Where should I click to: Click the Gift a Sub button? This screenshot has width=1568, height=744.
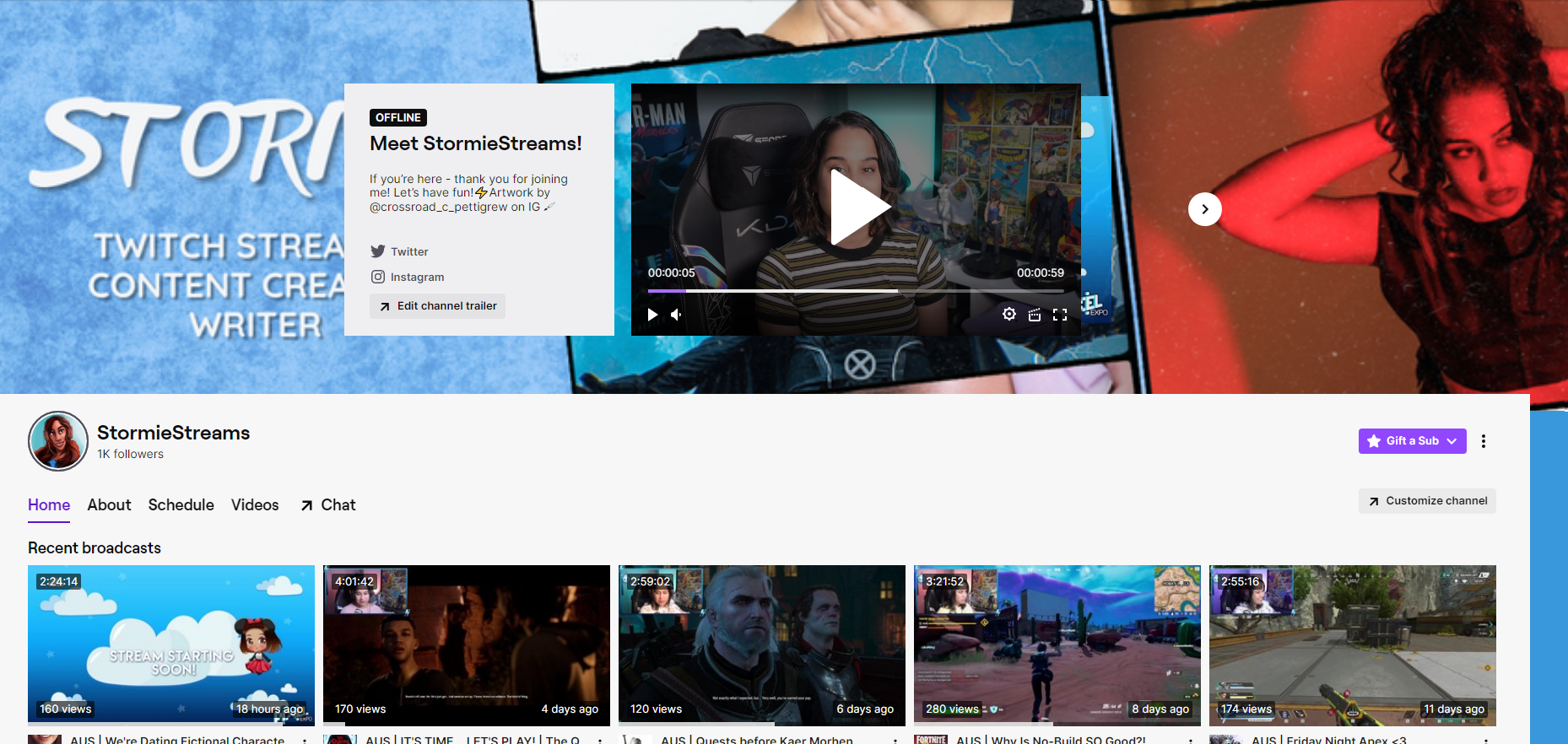point(1413,441)
